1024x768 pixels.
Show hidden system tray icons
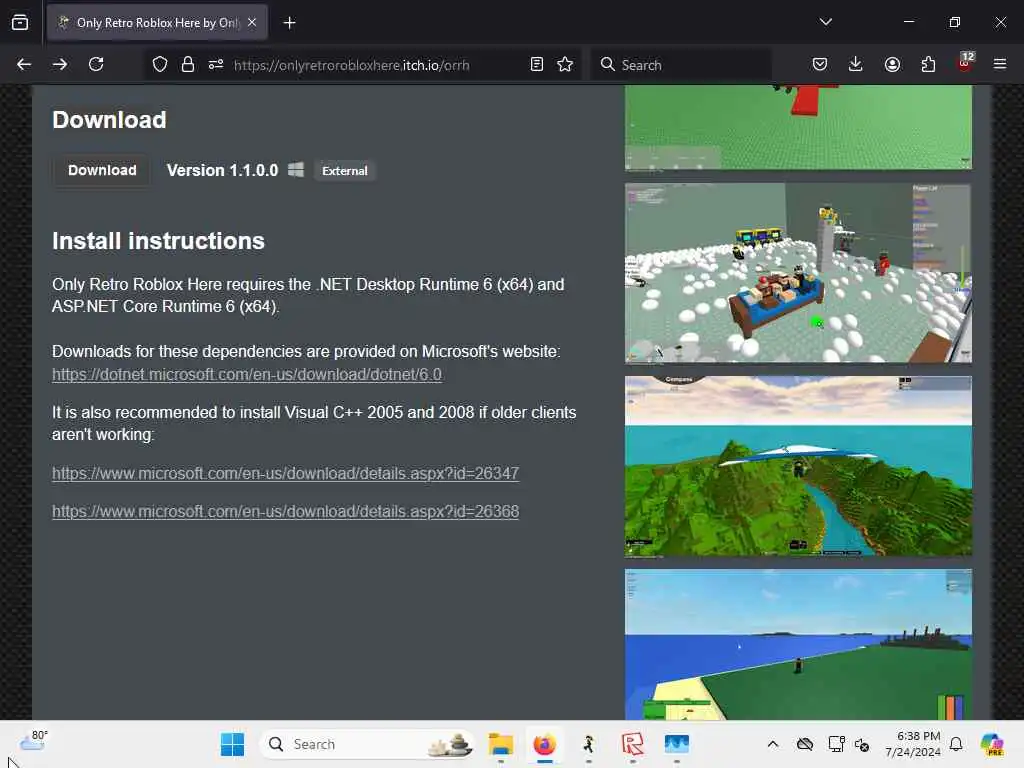(773, 744)
